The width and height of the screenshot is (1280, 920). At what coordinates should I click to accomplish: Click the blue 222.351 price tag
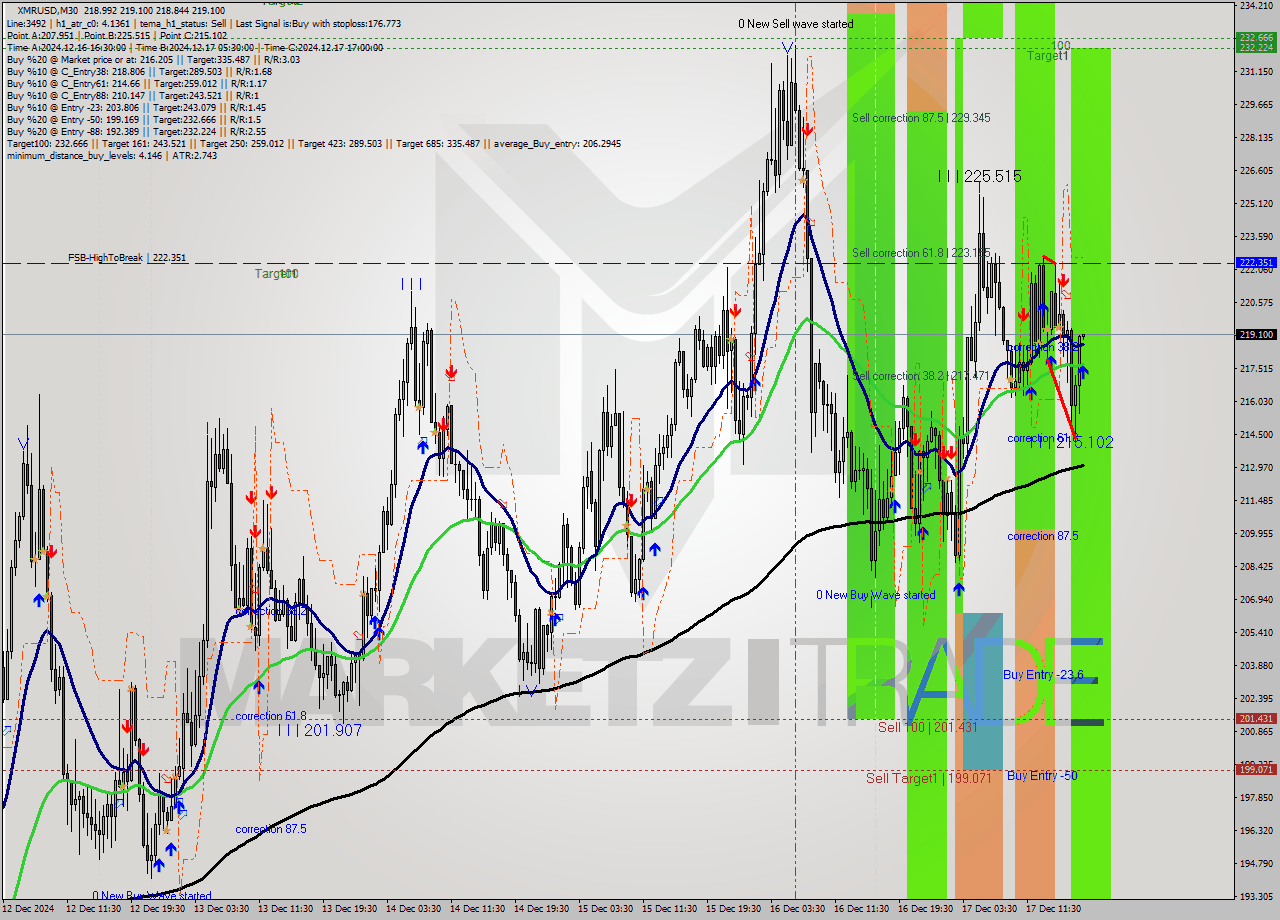1255,263
